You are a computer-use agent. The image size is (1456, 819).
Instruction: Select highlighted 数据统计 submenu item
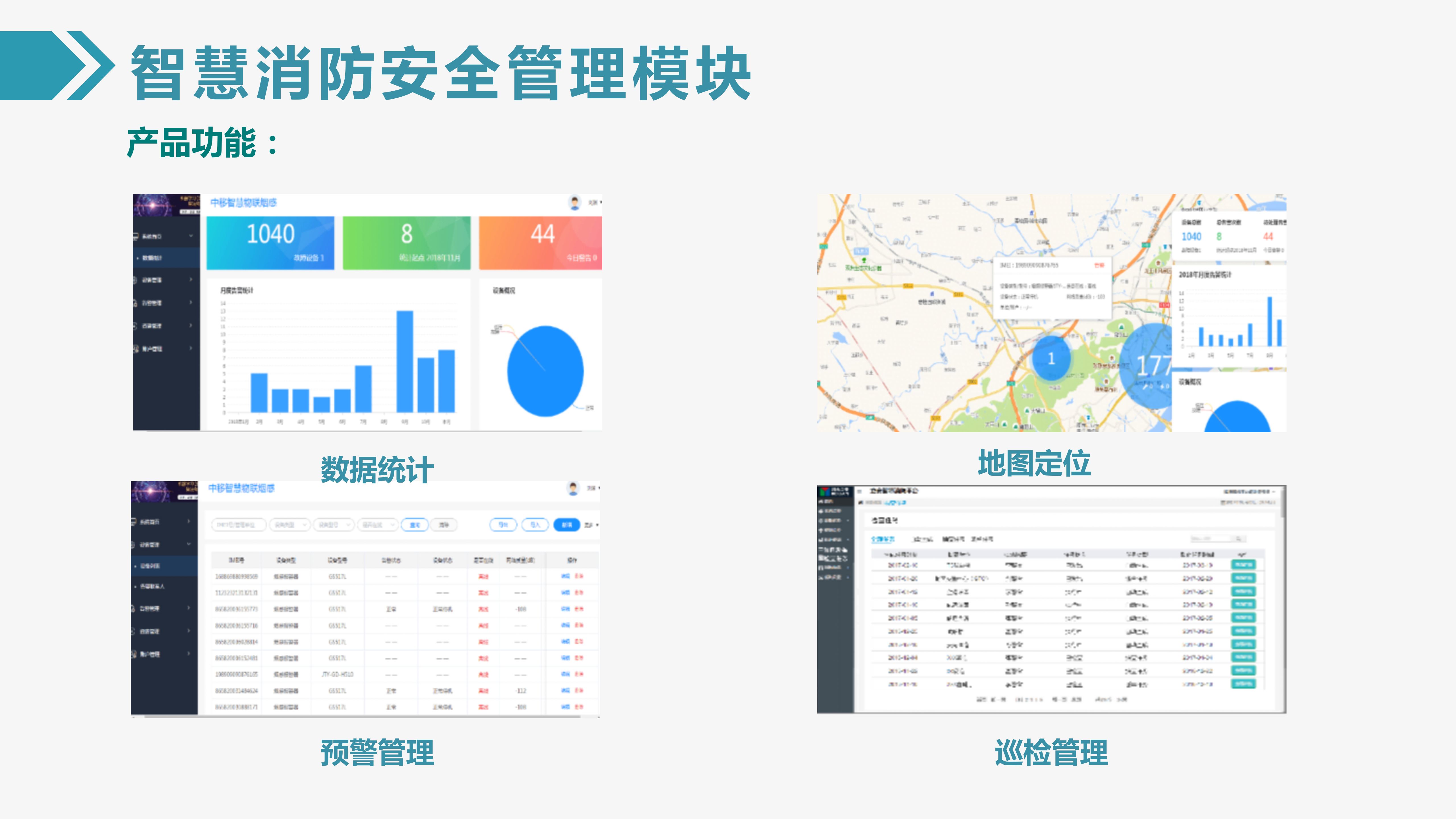coord(166,258)
